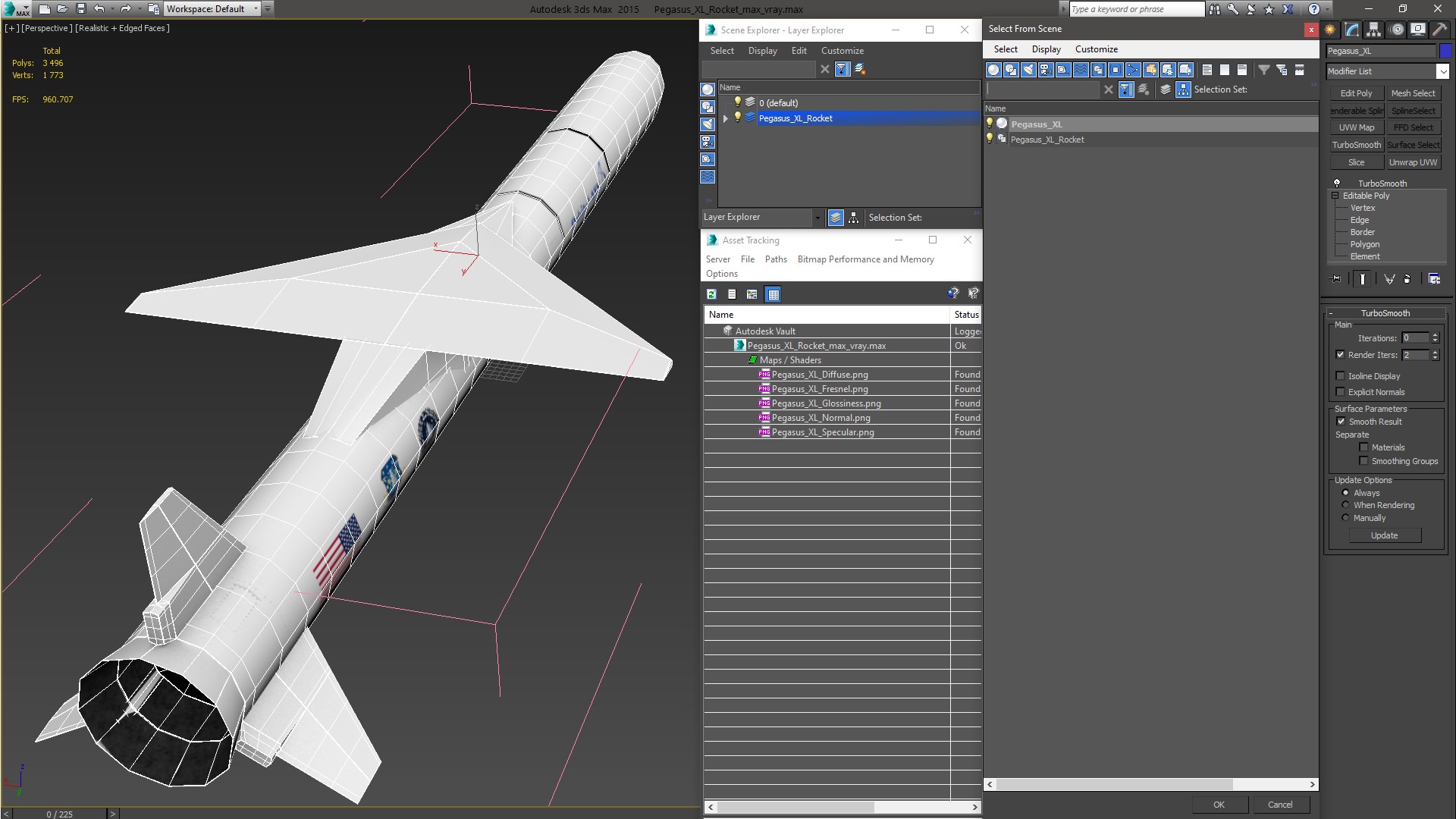Screen dimensions: 1456x819
Task: Enable Separate by Materials checkbox
Action: pyautogui.click(x=1363, y=447)
